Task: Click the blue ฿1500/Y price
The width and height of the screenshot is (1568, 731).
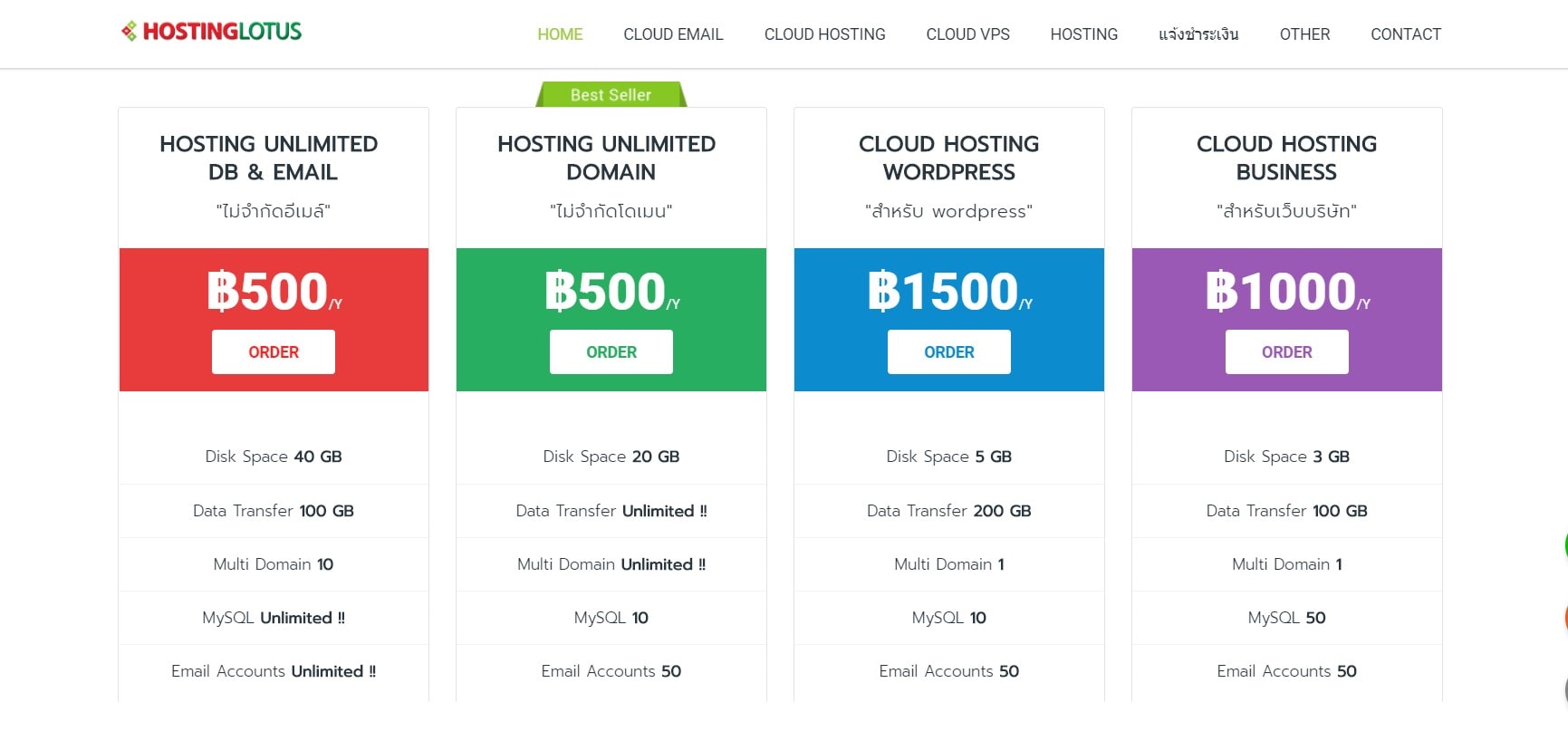Action: click(949, 292)
